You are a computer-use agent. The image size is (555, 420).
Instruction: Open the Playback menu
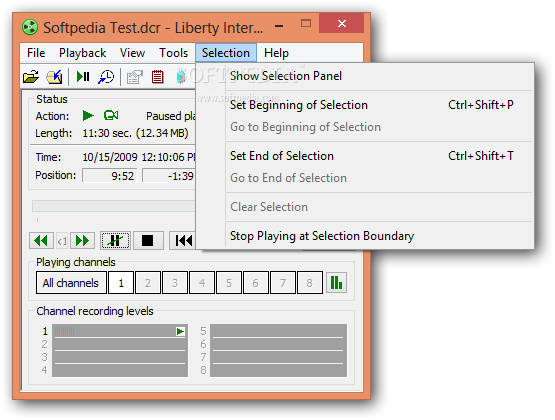click(x=82, y=53)
